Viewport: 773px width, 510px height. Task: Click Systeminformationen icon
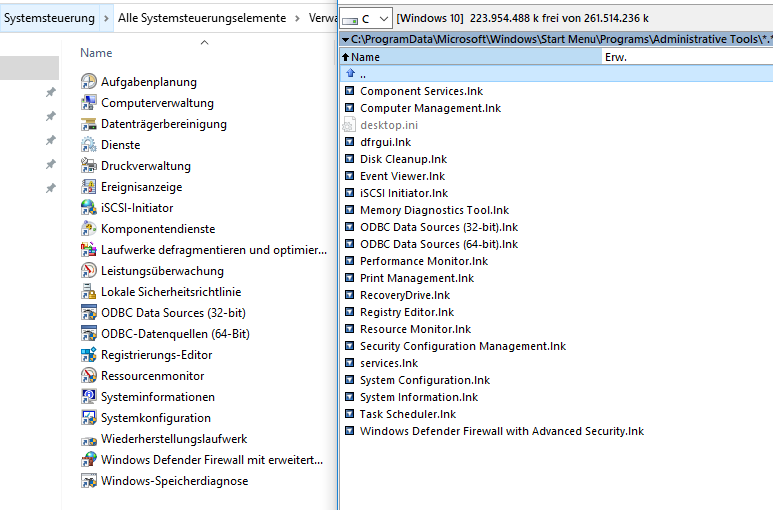pos(89,397)
